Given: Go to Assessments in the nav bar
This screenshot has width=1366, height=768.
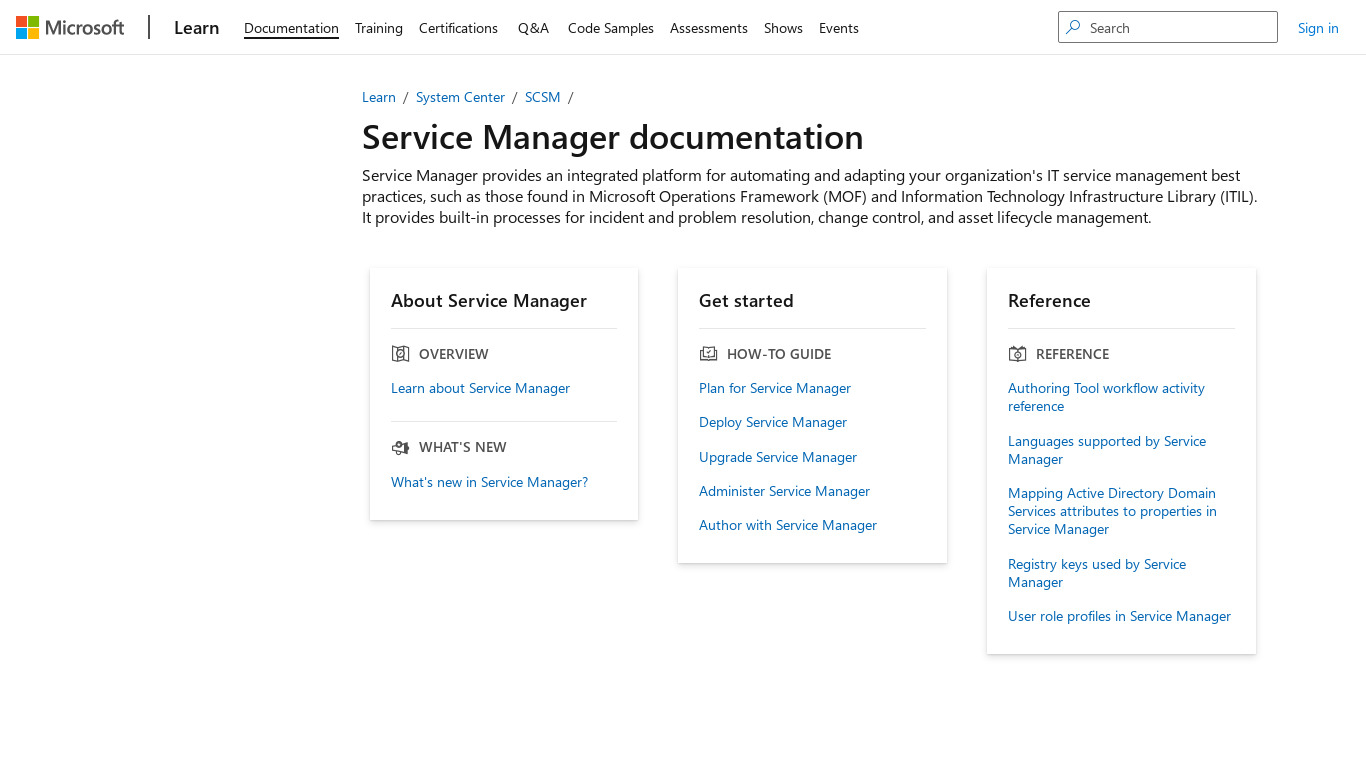Looking at the screenshot, I should (709, 28).
